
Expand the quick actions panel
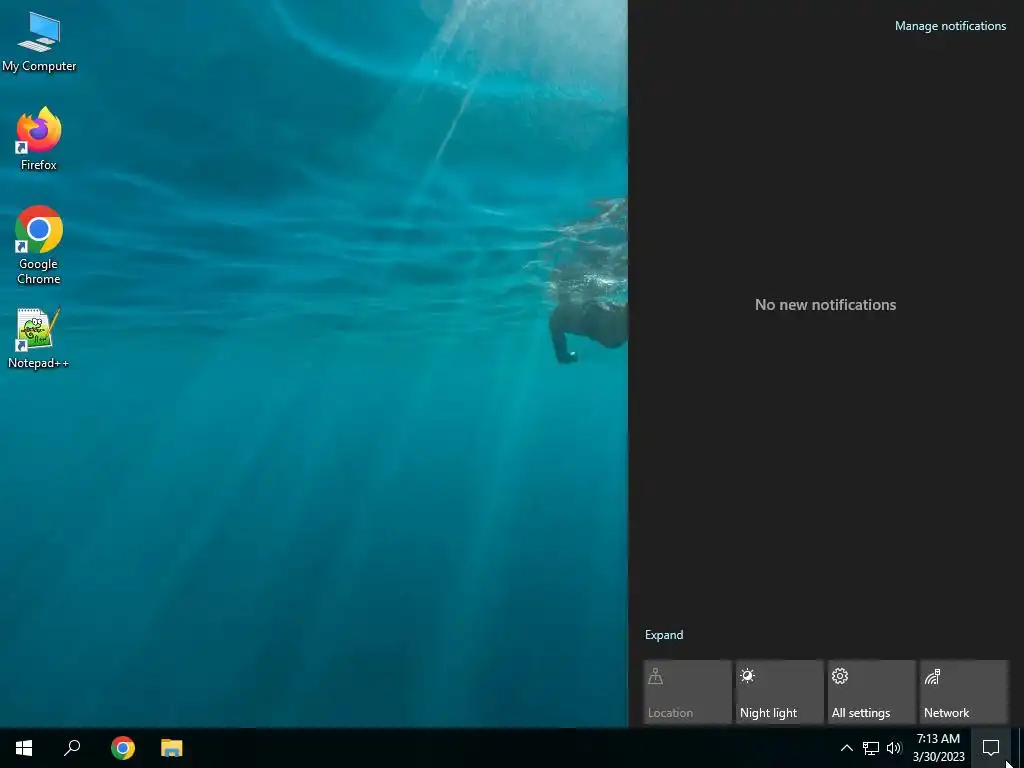tap(664, 635)
